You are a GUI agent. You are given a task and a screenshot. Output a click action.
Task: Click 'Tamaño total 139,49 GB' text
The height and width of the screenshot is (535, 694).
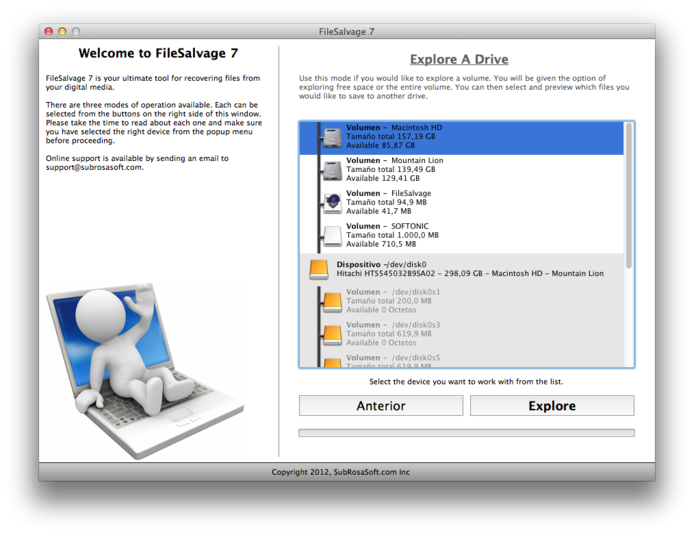click(390, 169)
